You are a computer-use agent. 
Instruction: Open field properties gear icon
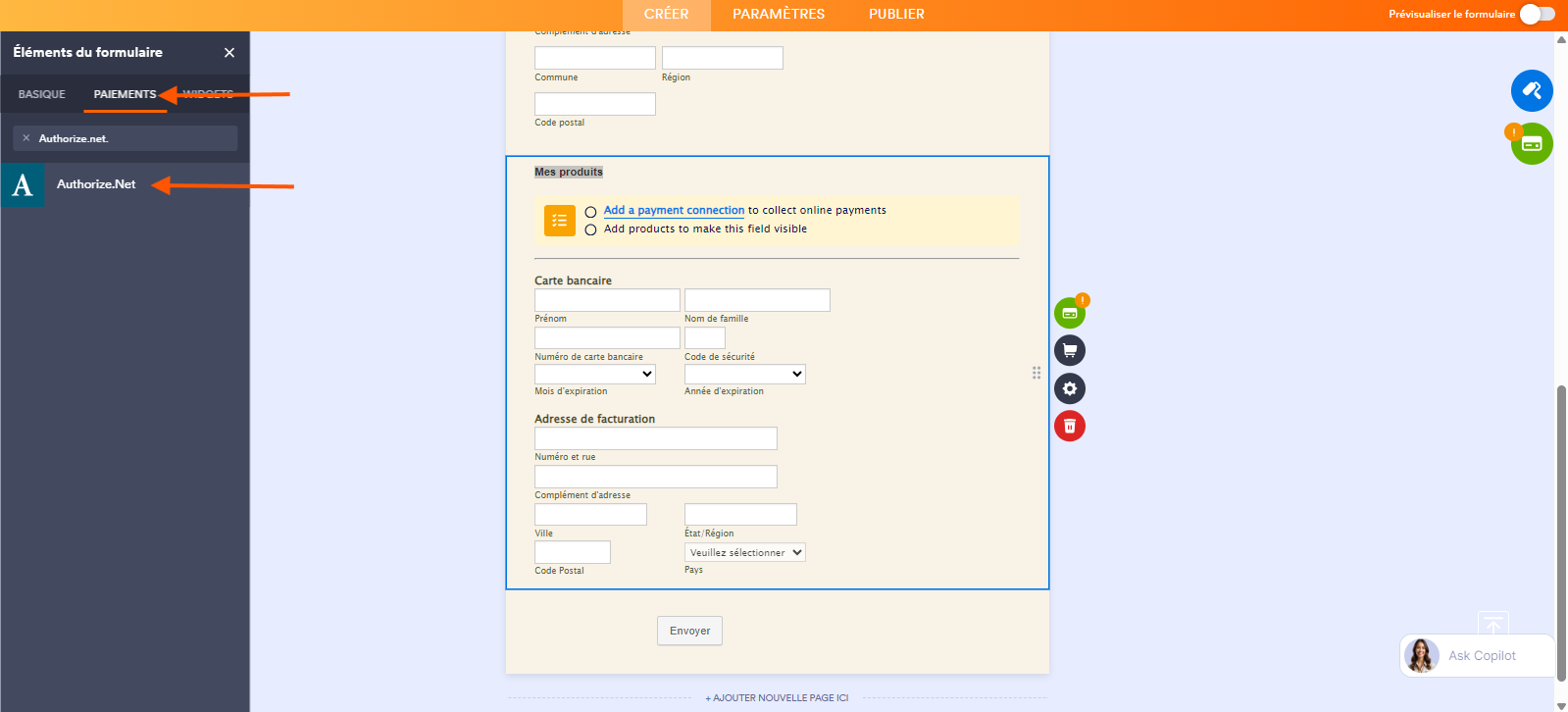coord(1070,388)
